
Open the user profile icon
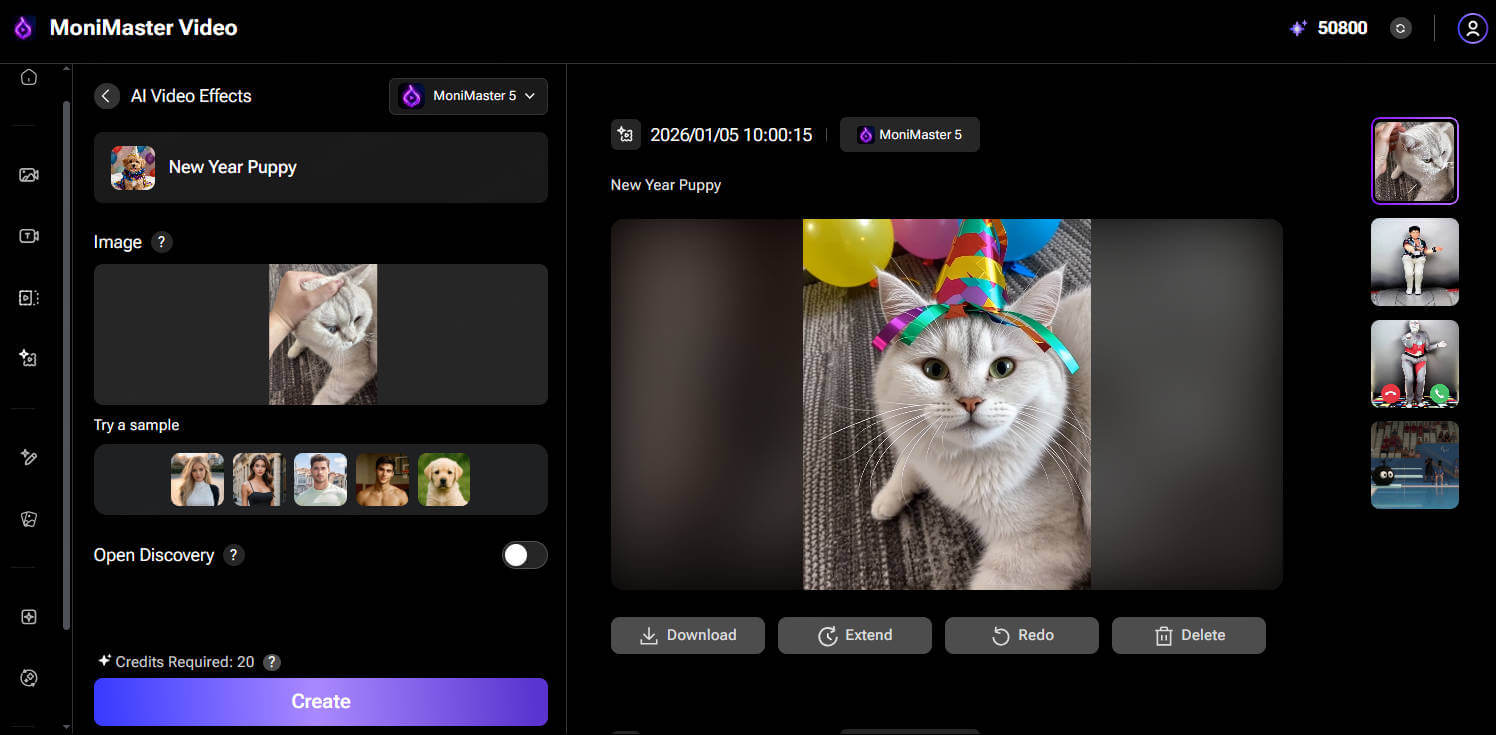coord(1472,29)
